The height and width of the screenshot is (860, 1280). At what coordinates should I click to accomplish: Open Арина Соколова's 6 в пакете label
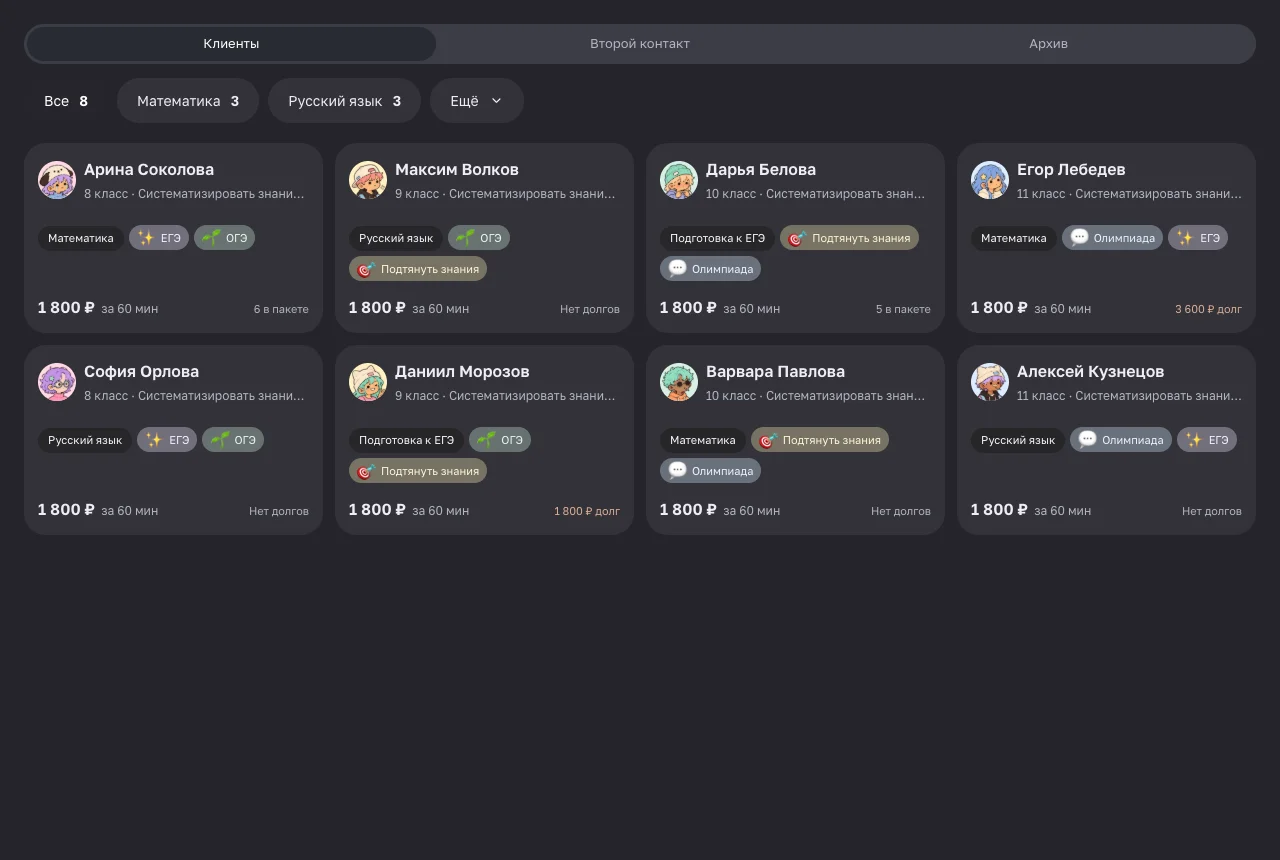coord(281,309)
